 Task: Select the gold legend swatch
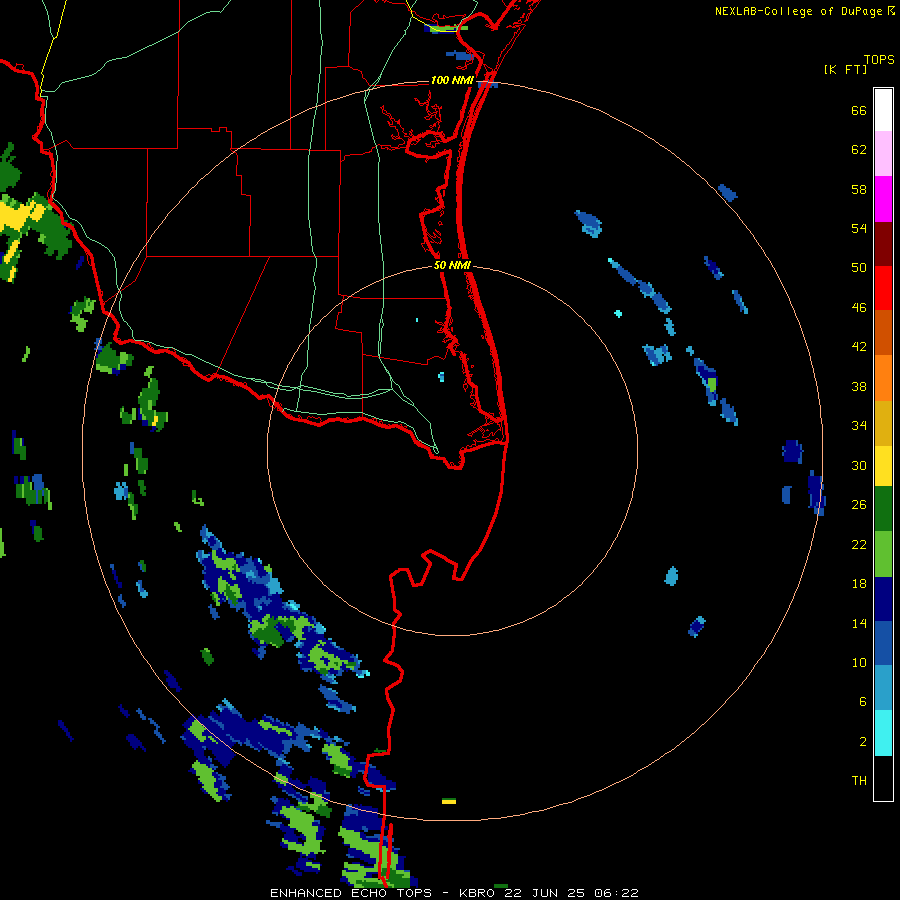point(883,423)
